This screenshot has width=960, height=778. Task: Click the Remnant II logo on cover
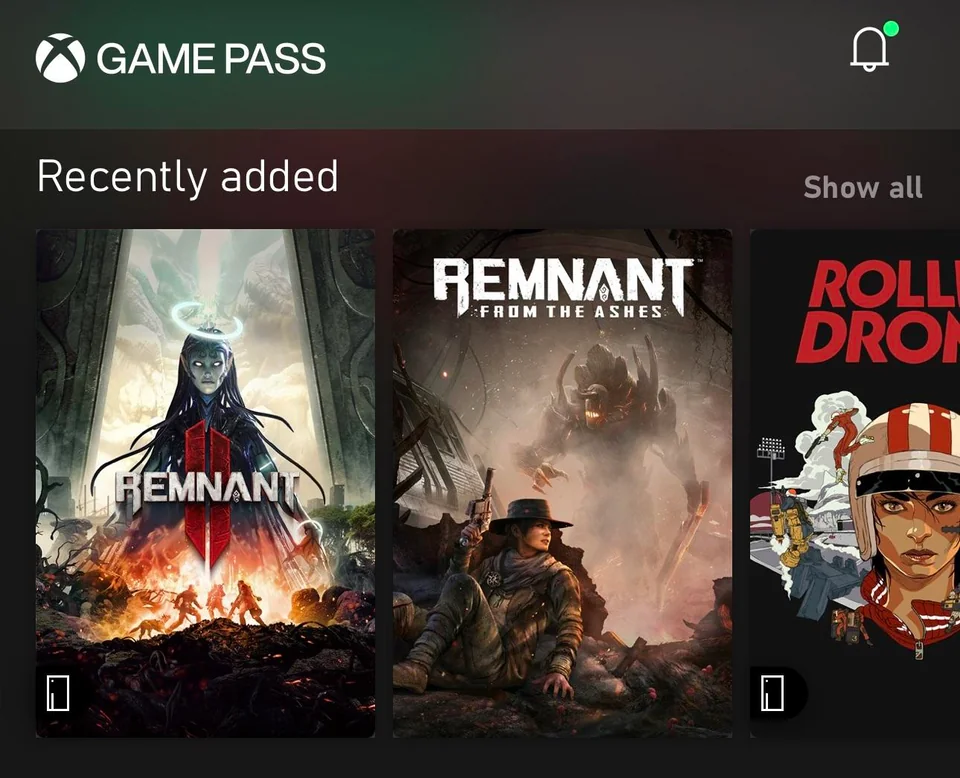[207, 492]
